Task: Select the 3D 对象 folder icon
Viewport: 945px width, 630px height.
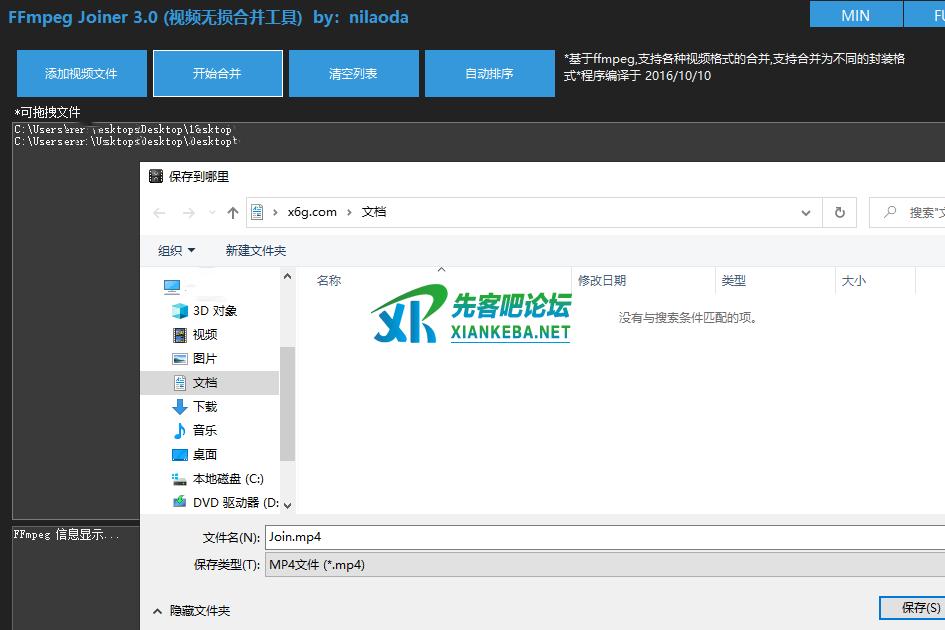Action: pyautogui.click(x=180, y=311)
